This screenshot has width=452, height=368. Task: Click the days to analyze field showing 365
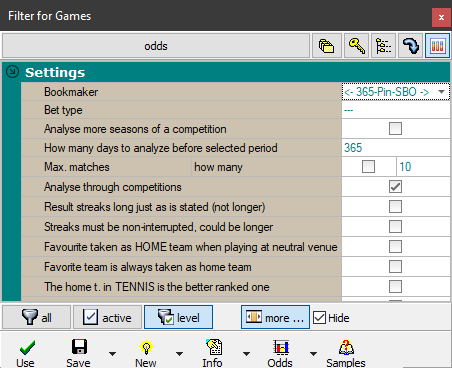(396, 148)
